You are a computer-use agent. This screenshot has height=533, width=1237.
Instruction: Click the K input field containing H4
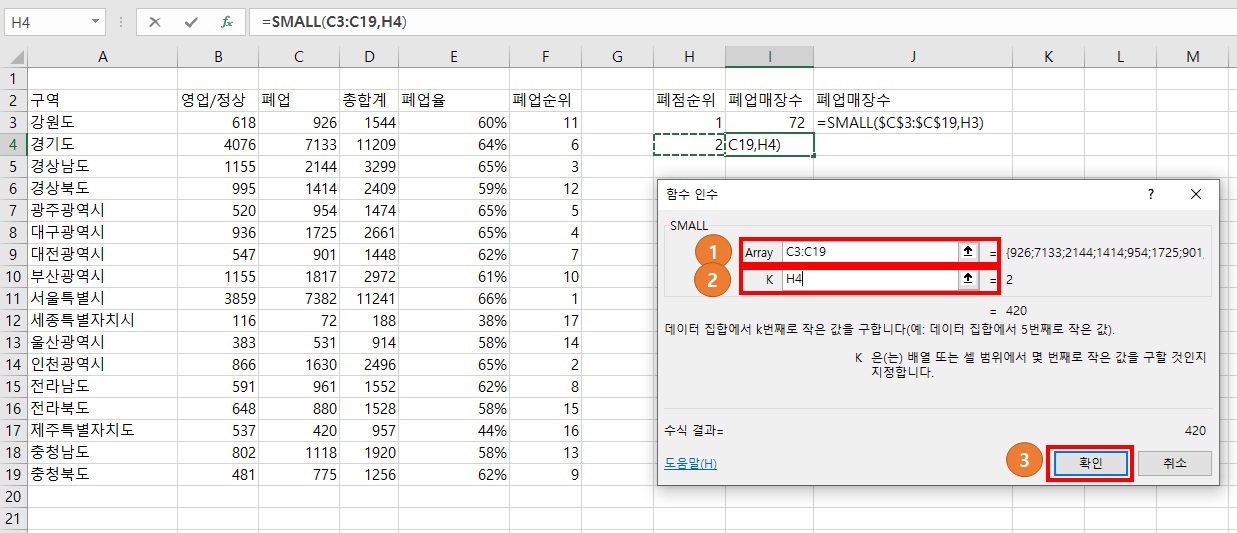[870, 281]
